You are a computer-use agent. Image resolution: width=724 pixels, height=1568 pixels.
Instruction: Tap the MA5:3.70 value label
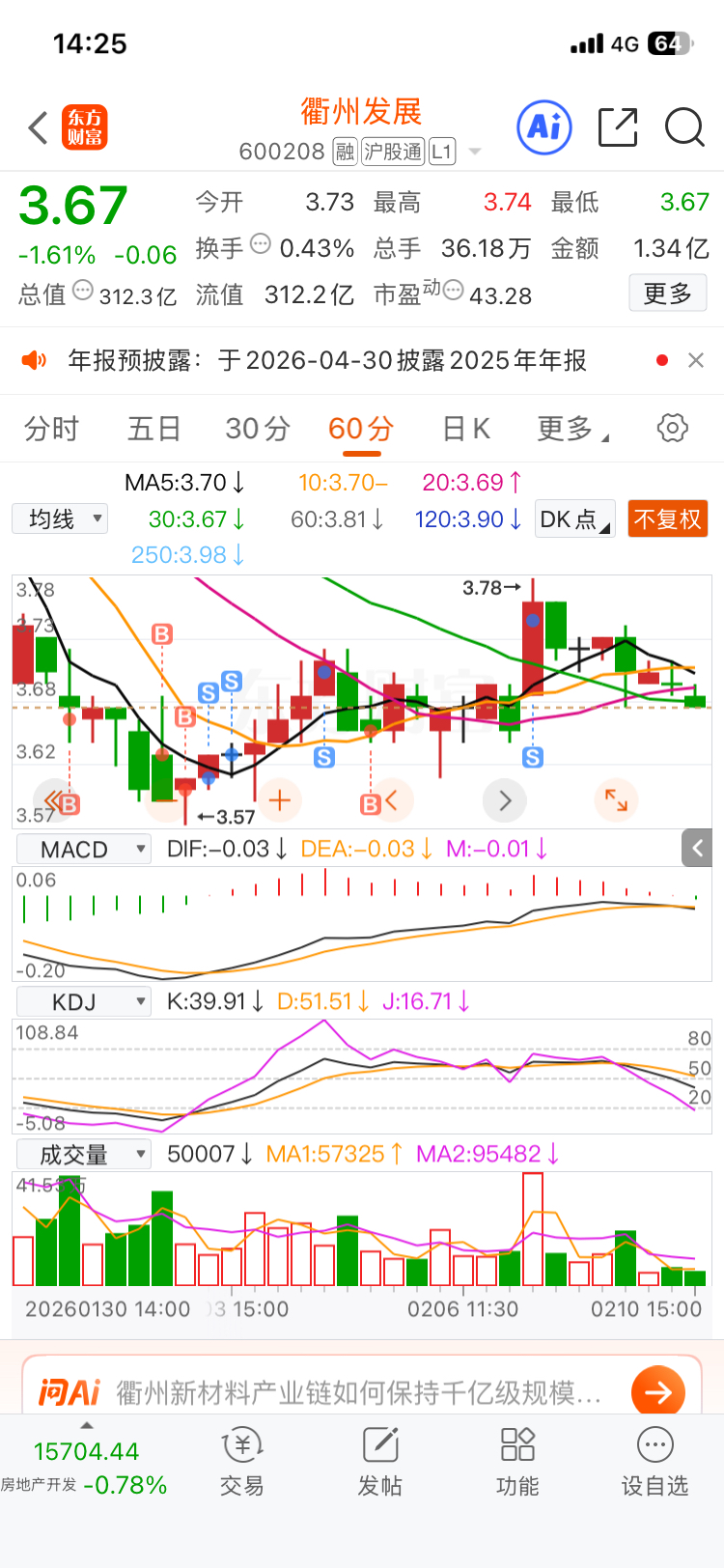[x=184, y=482]
